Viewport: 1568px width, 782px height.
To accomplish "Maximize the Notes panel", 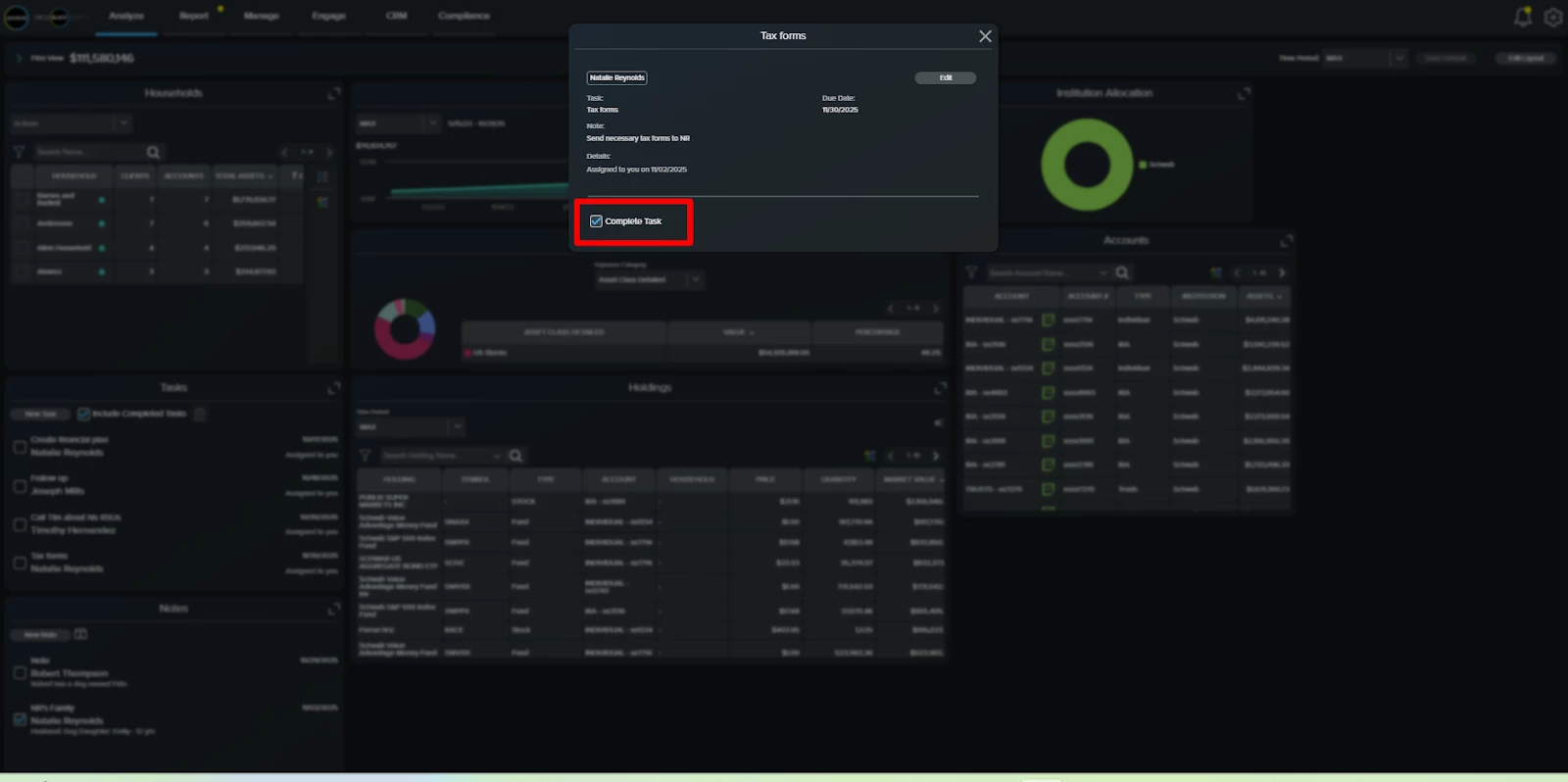I will coord(334,610).
